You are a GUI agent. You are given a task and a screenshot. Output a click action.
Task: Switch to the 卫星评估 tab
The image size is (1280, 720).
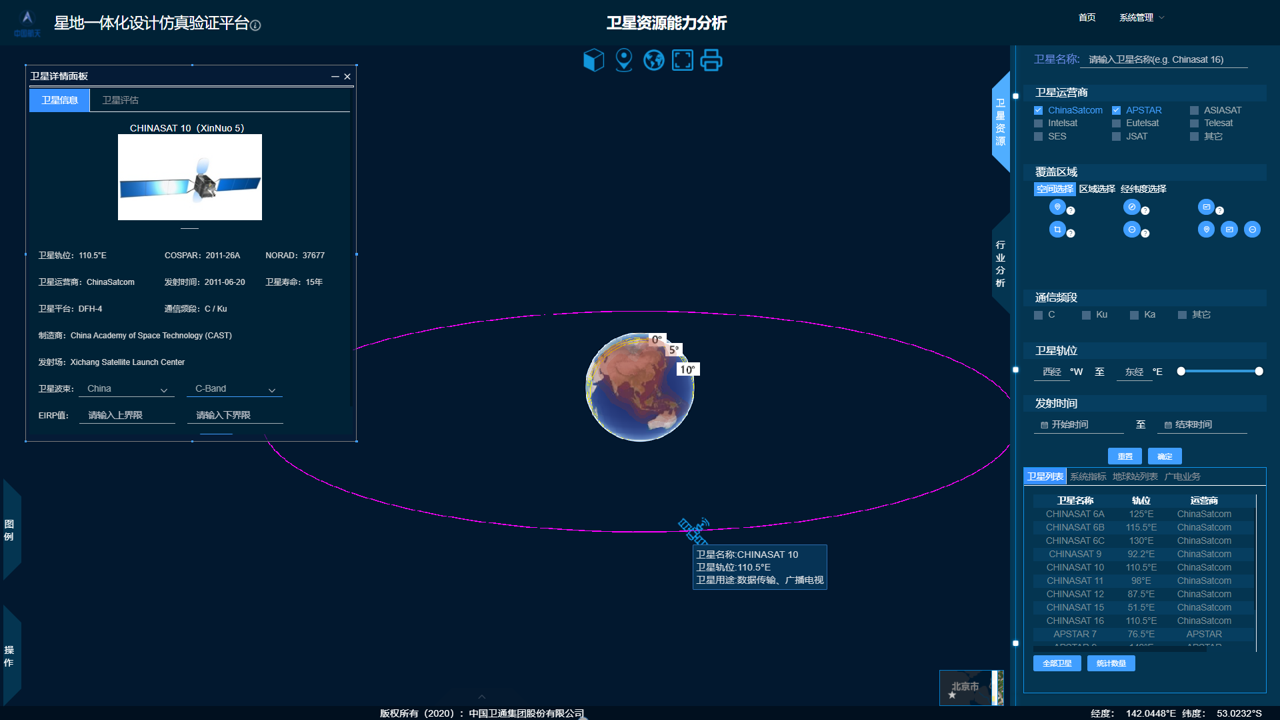point(120,100)
